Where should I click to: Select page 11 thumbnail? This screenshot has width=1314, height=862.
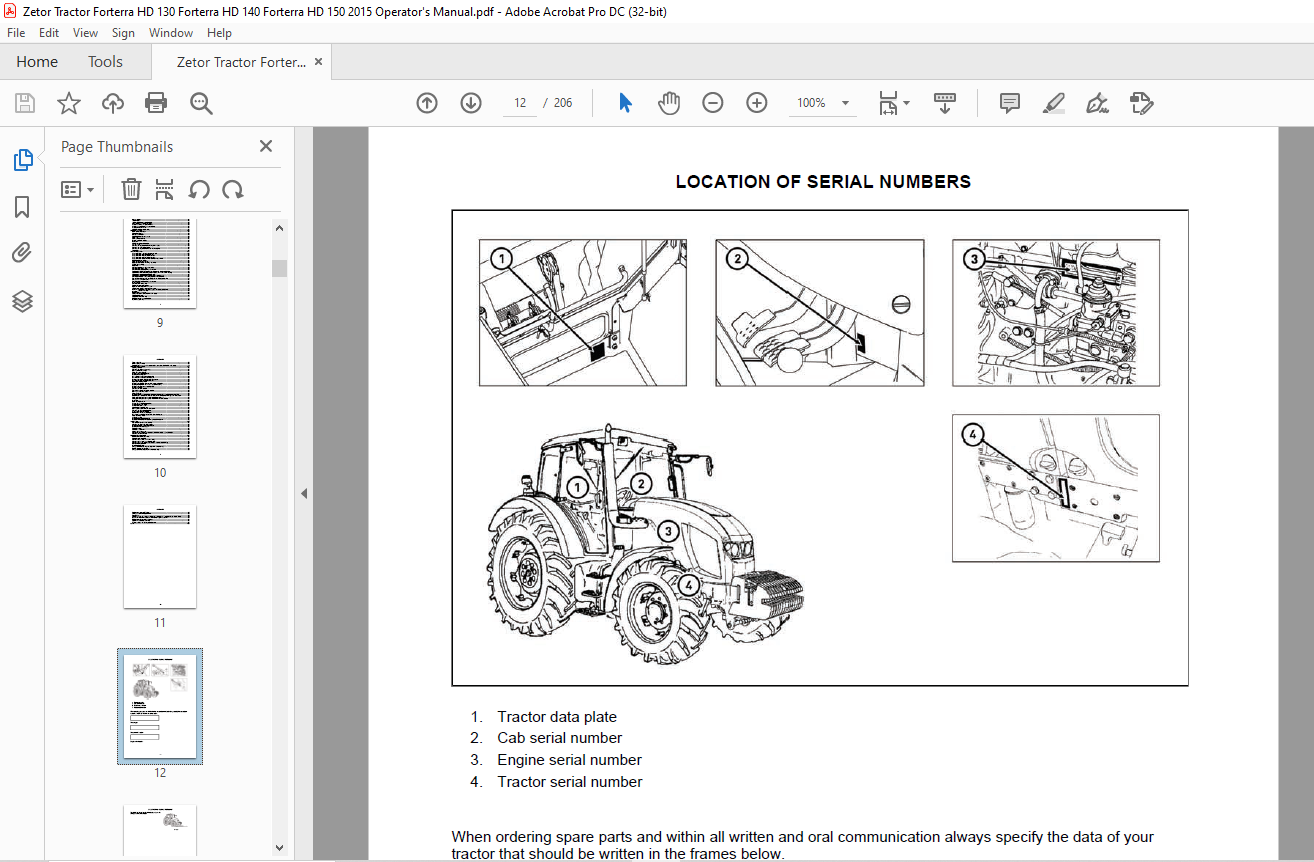point(160,556)
